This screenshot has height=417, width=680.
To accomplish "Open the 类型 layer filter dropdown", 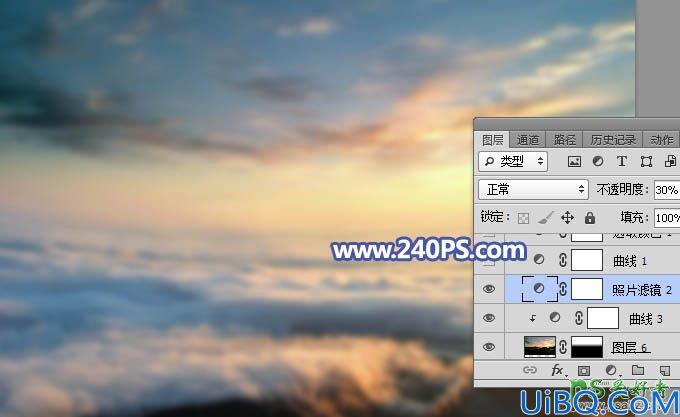I will click(x=513, y=162).
